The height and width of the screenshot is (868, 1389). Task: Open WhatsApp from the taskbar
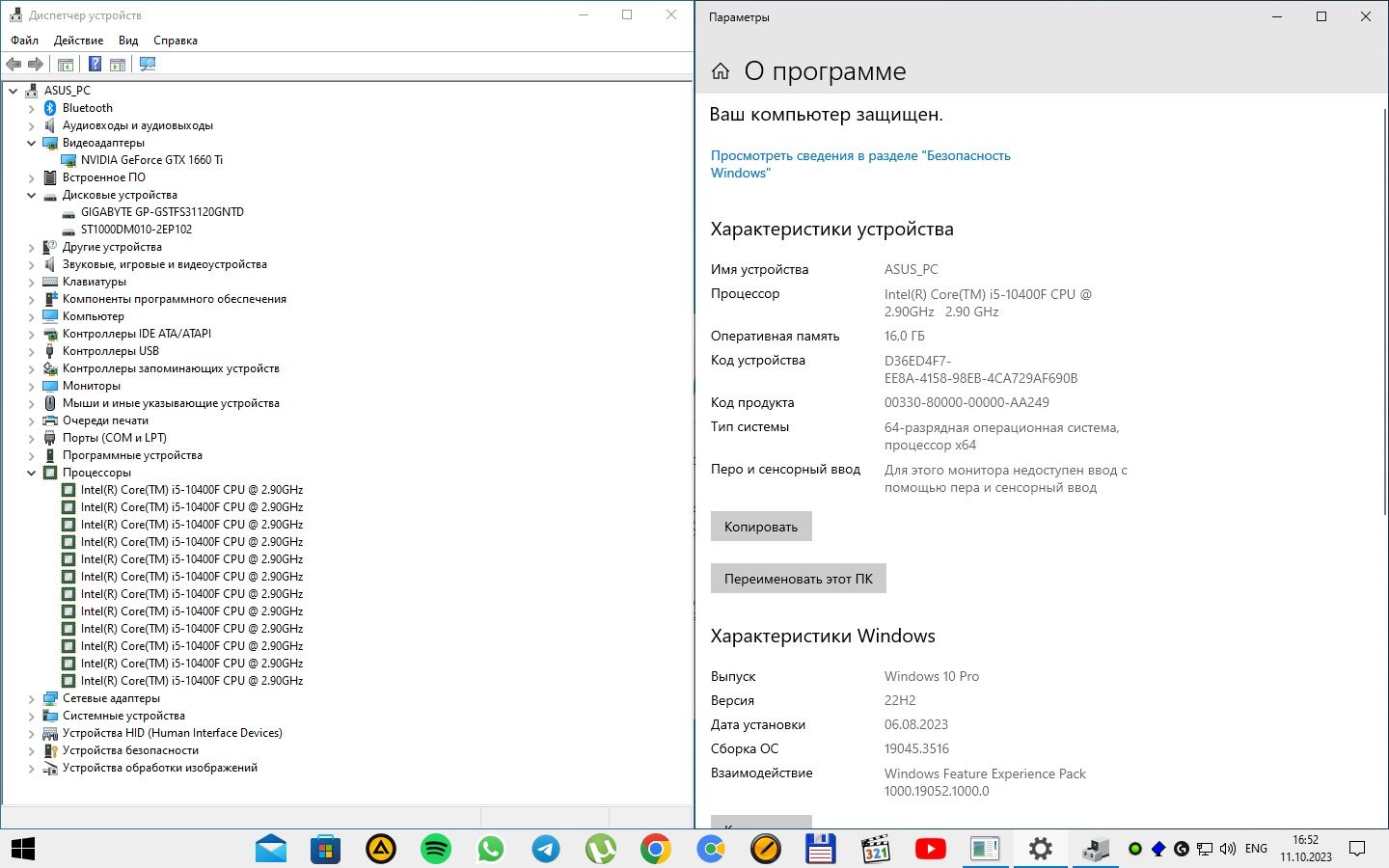(x=491, y=849)
